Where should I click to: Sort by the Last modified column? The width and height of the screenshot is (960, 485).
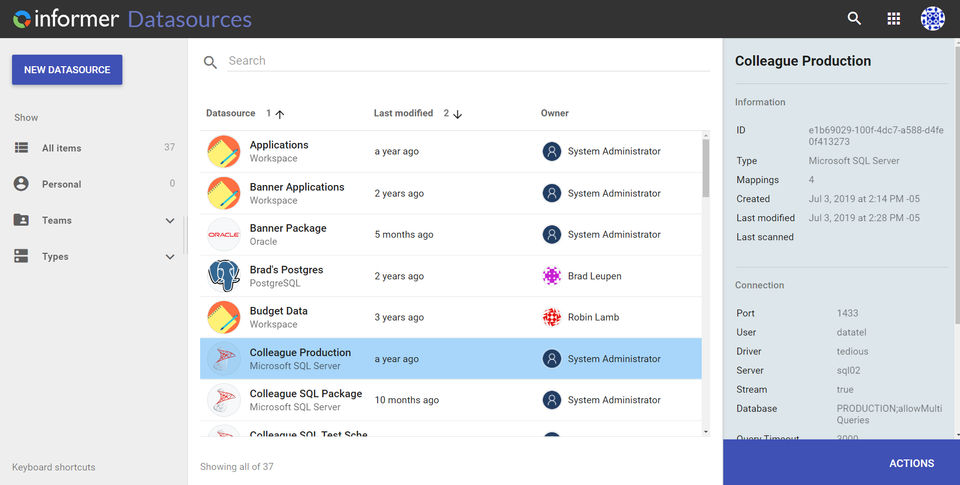click(x=403, y=114)
